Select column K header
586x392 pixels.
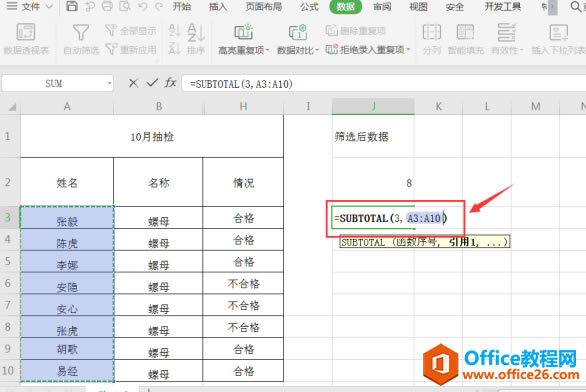coord(438,107)
